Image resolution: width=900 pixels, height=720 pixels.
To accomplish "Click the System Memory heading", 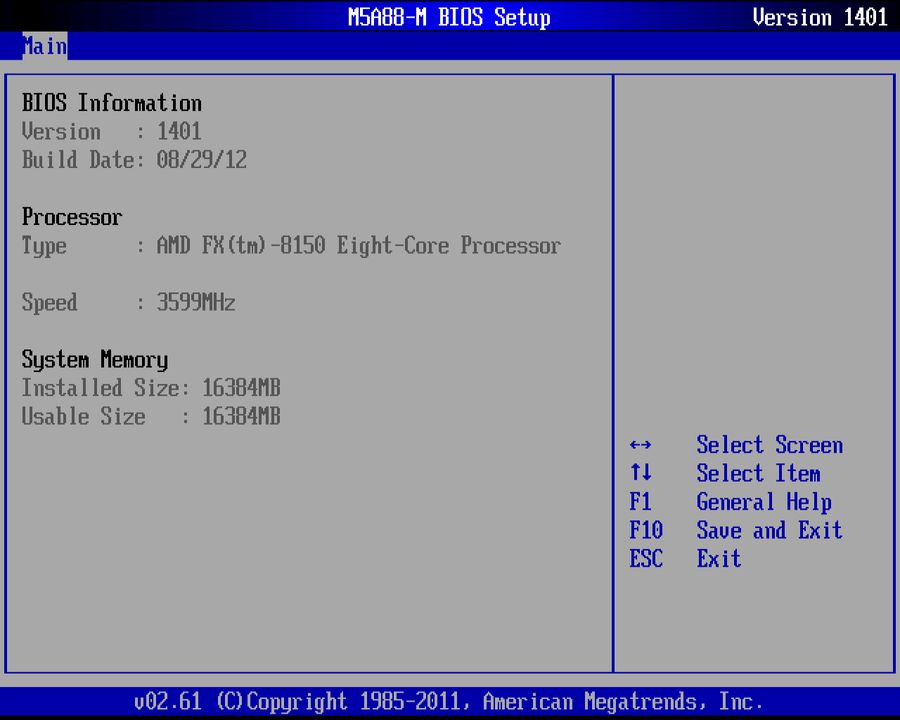I will pos(95,360).
